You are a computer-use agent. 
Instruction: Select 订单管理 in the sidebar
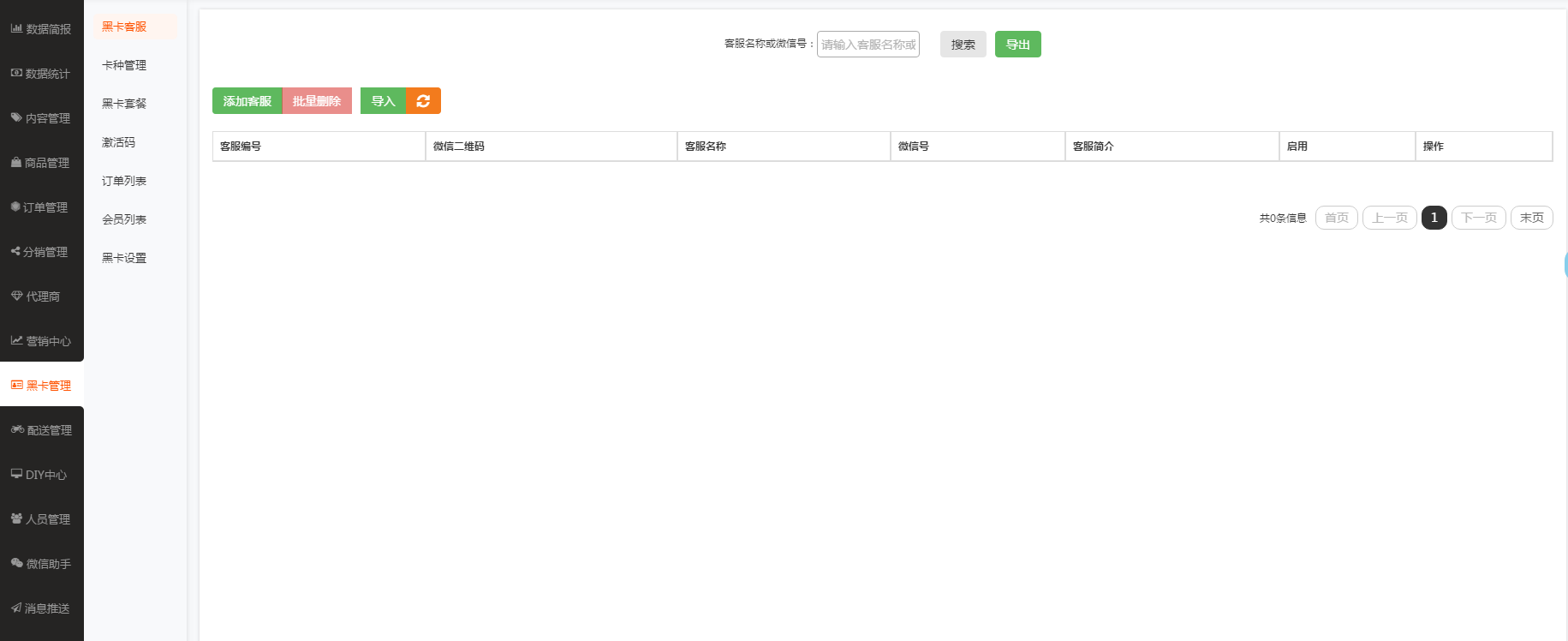41,207
